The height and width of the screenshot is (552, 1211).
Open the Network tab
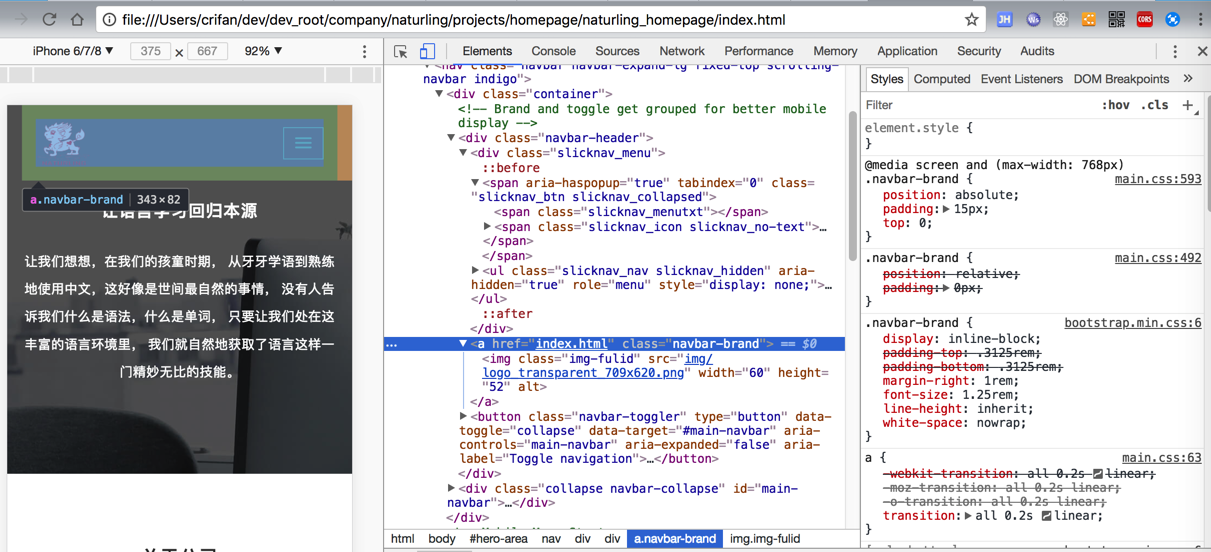(682, 51)
